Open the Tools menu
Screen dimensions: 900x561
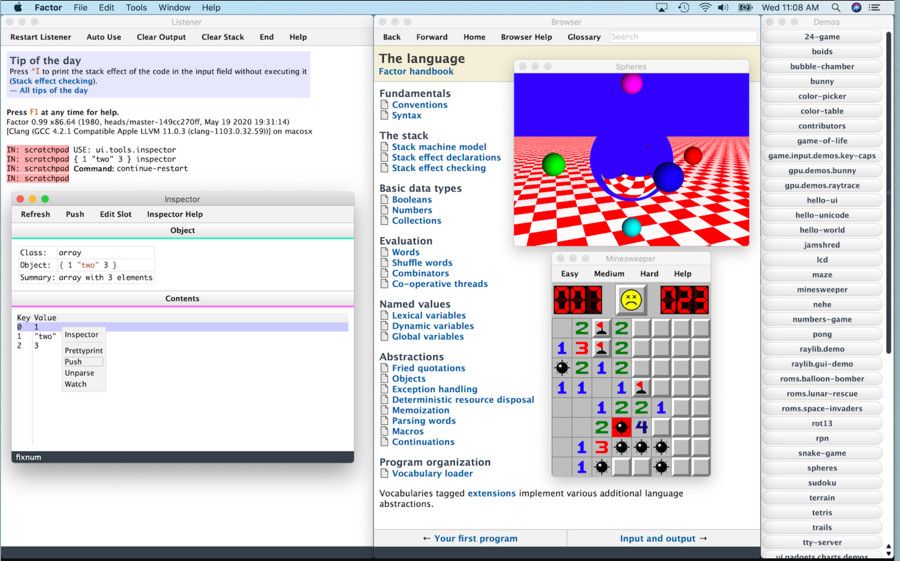tap(136, 7)
